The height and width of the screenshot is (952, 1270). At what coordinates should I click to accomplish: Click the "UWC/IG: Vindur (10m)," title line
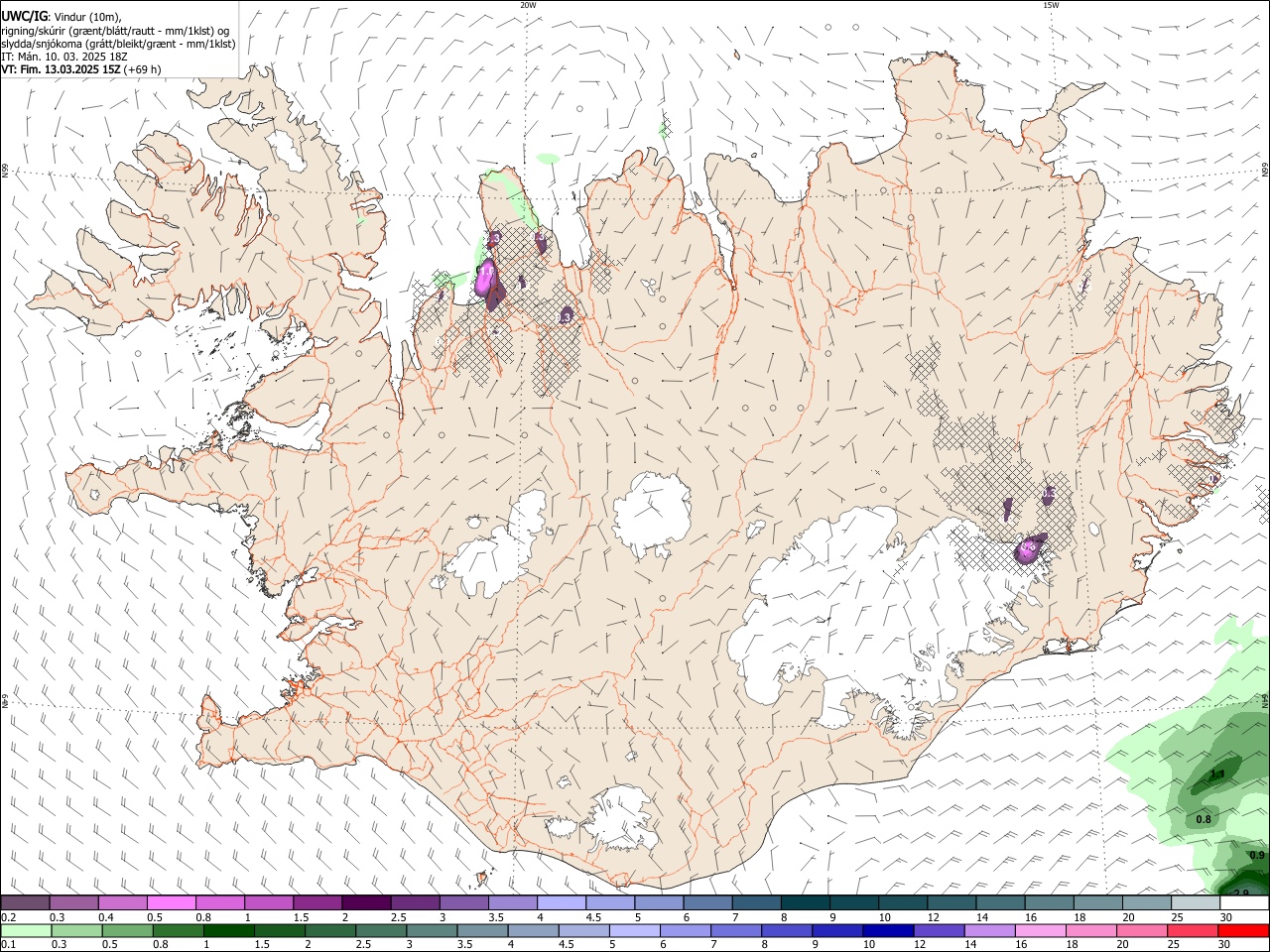pyautogui.click(x=61, y=17)
